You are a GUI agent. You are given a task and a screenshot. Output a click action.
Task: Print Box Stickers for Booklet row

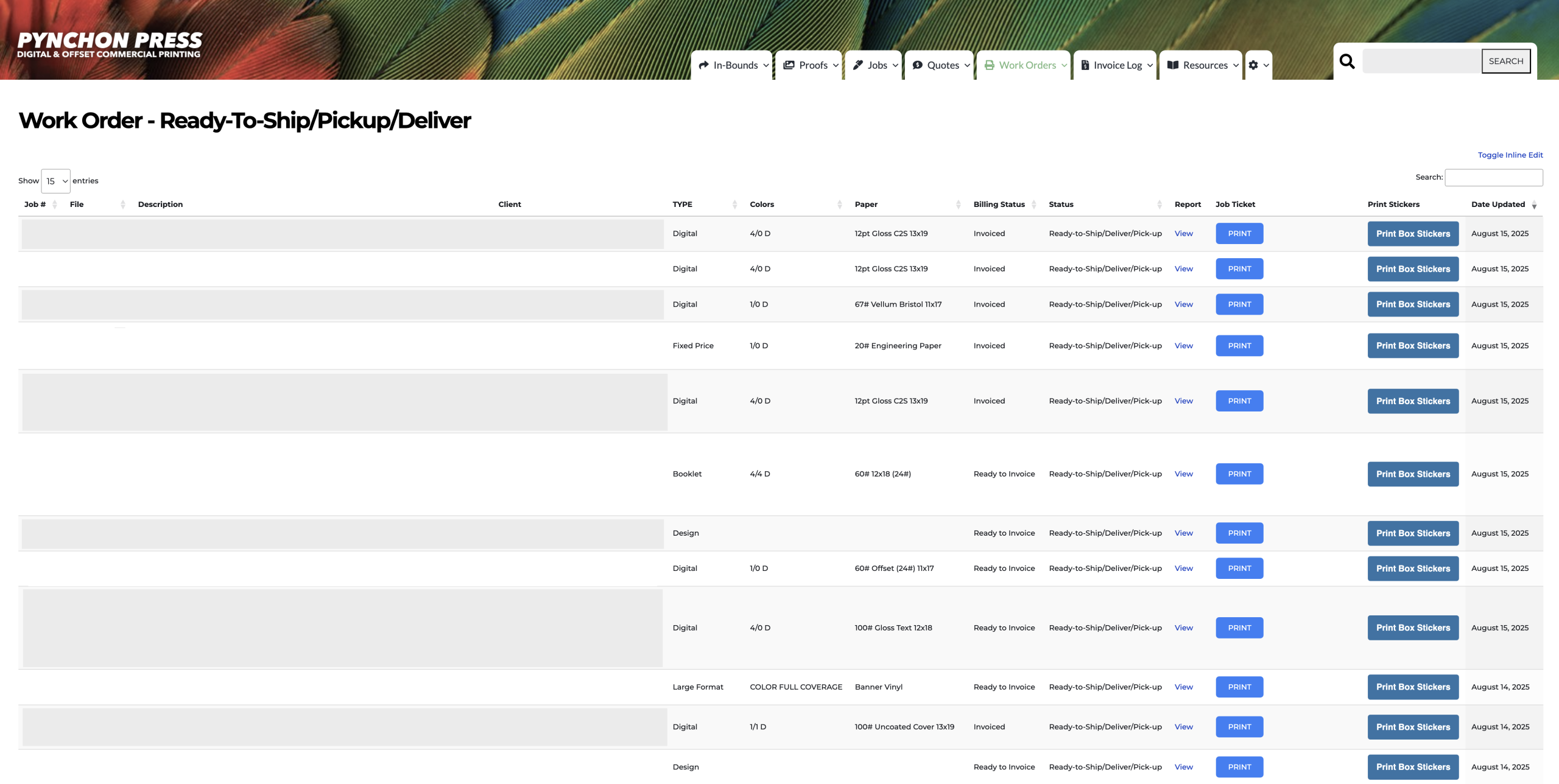click(x=1413, y=474)
